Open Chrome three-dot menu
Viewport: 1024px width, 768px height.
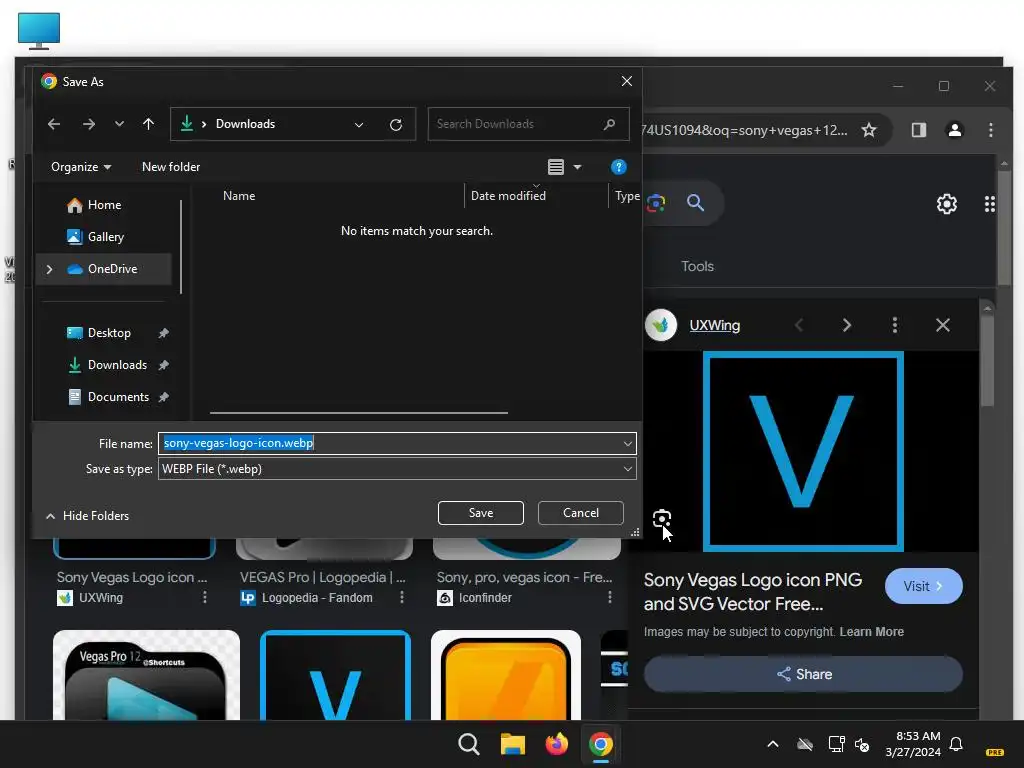[x=991, y=130]
